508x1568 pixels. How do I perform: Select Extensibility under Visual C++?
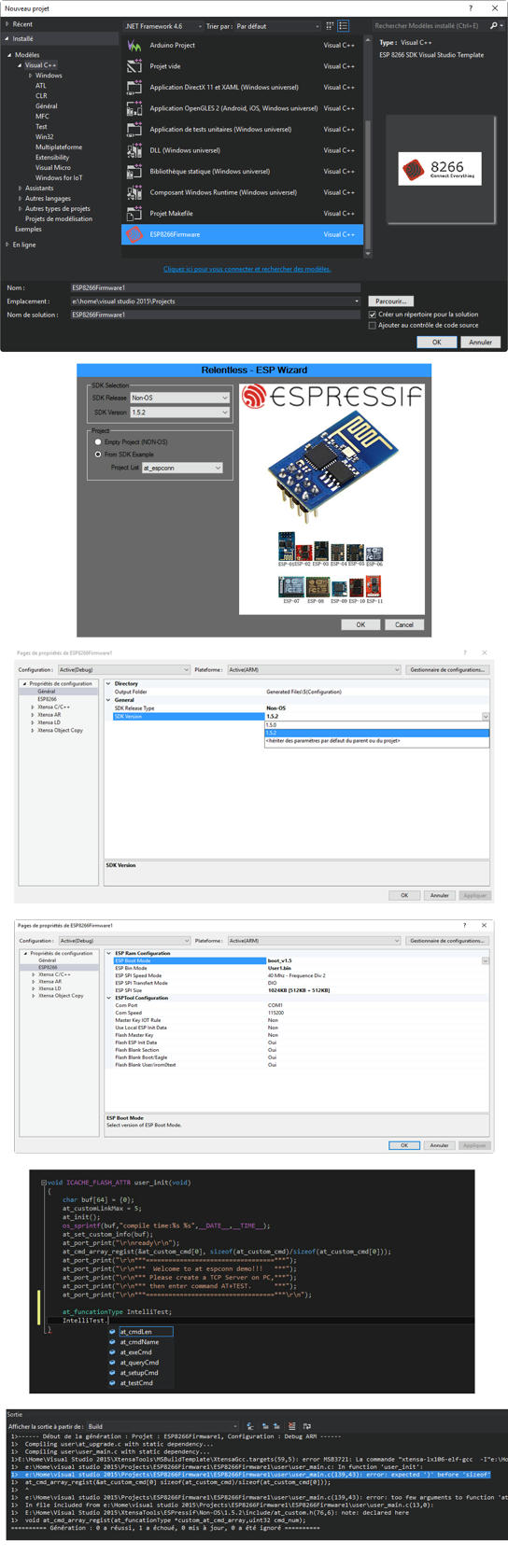point(52,158)
